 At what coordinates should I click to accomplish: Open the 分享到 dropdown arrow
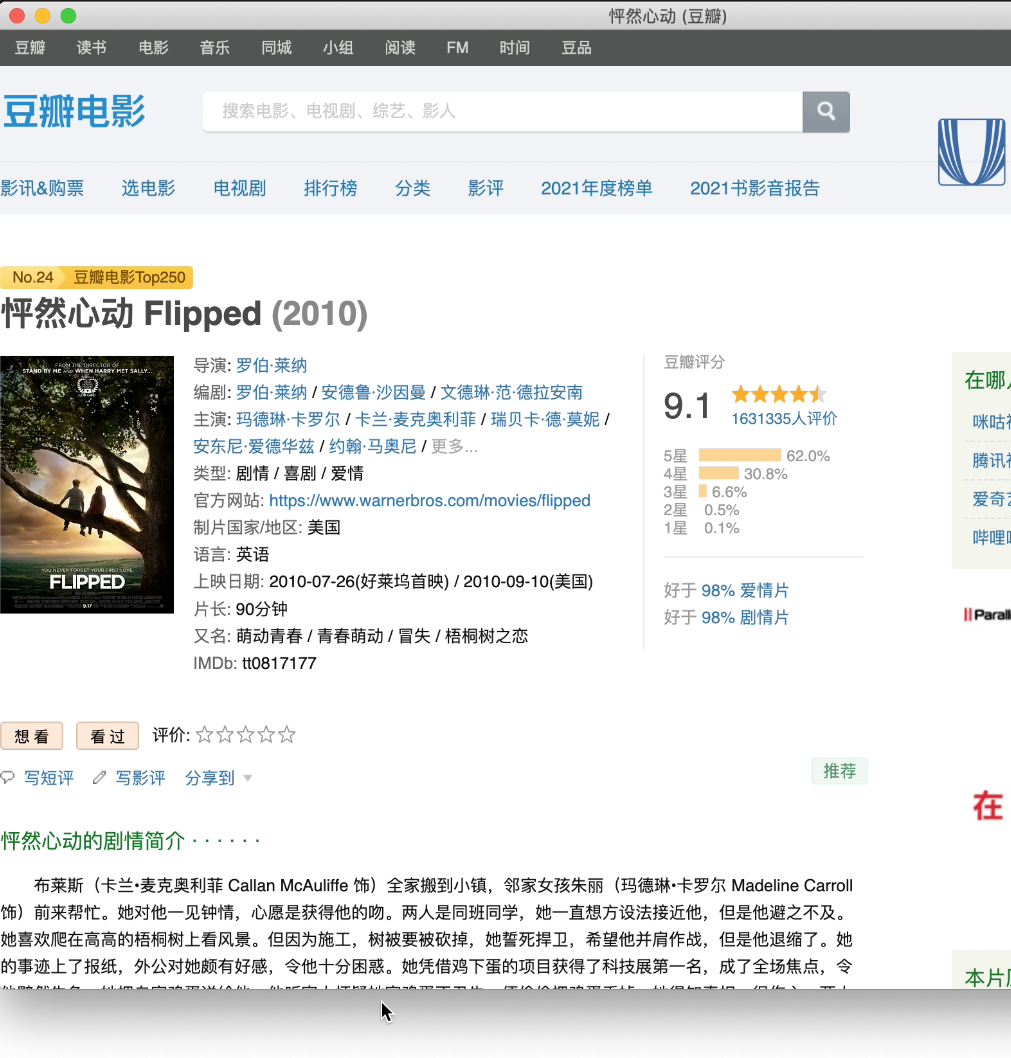pos(248,778)
